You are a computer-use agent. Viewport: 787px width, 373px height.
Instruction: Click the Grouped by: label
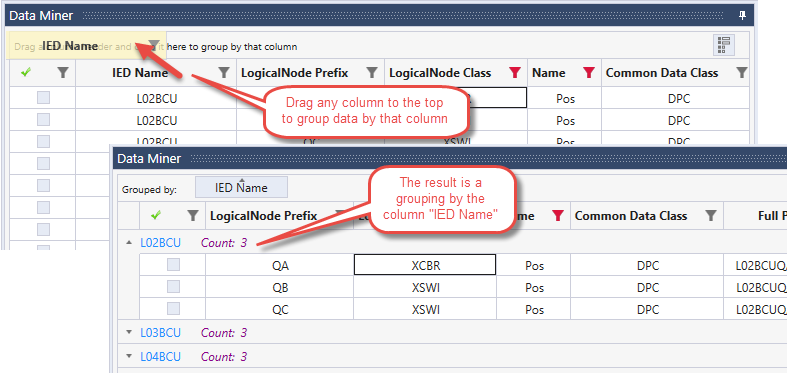pos(149,190)
